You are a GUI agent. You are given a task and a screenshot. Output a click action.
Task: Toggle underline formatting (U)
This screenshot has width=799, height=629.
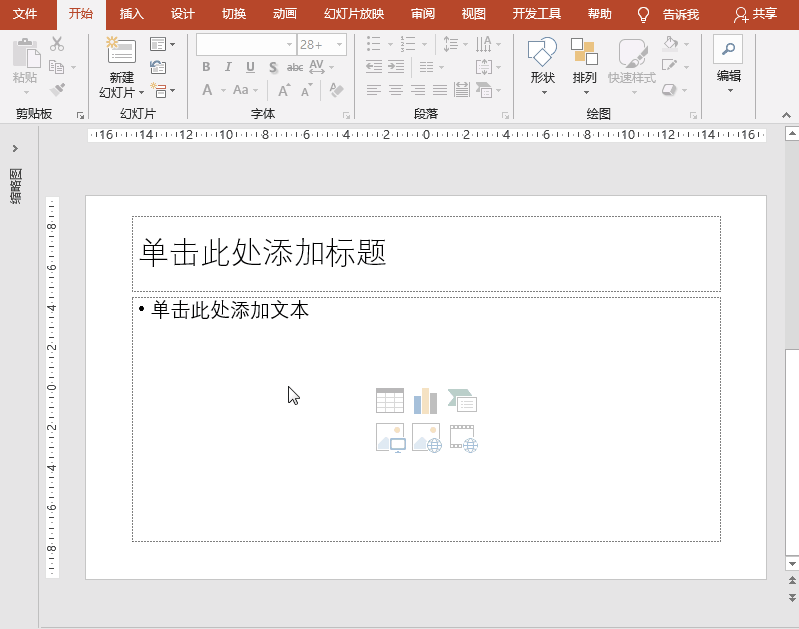[x=250, y=67]
